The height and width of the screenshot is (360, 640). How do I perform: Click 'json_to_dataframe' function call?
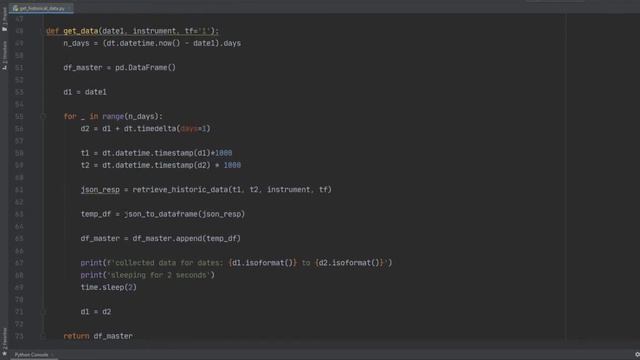tap(161, 214)
